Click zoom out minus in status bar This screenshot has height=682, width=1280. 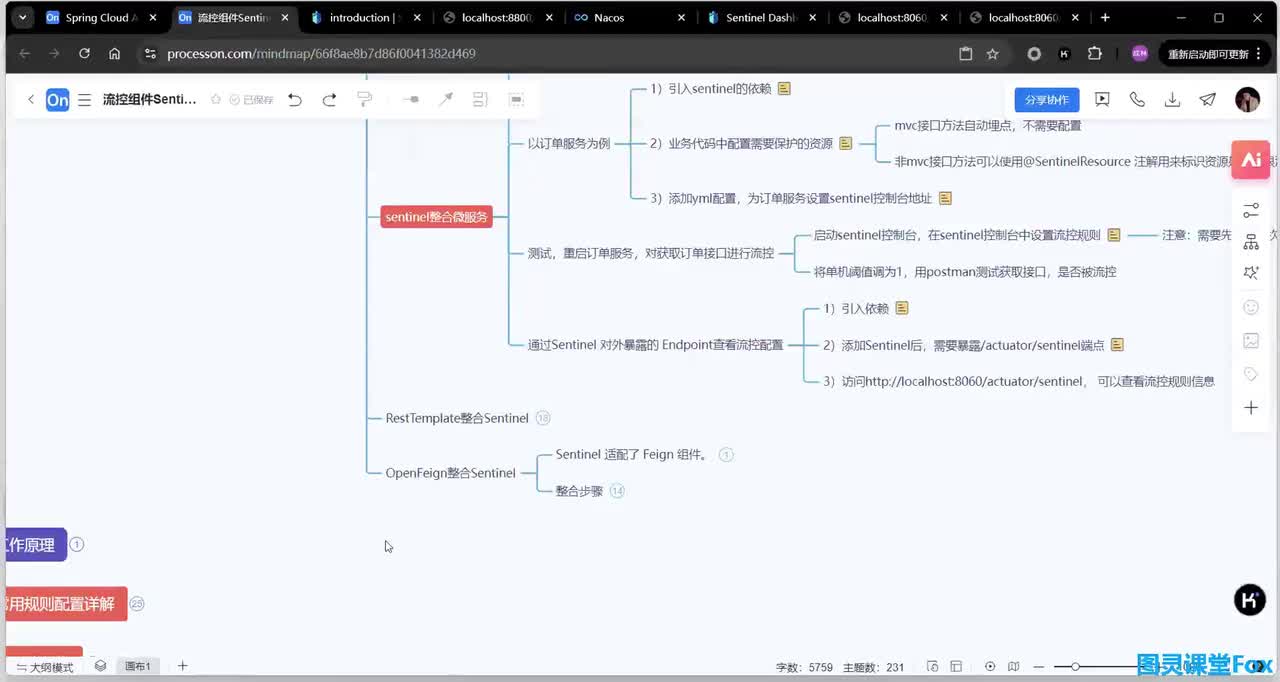tap(1039, 667)
